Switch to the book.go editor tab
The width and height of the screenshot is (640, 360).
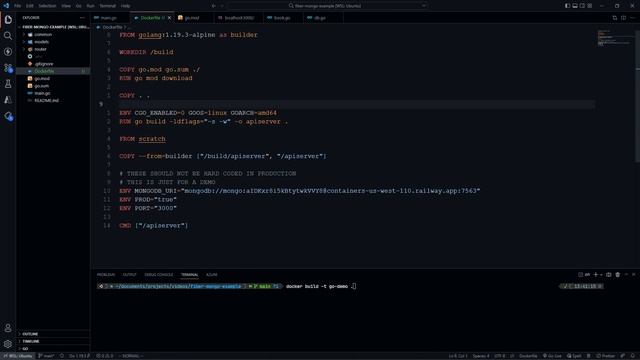tap(282, 18)
